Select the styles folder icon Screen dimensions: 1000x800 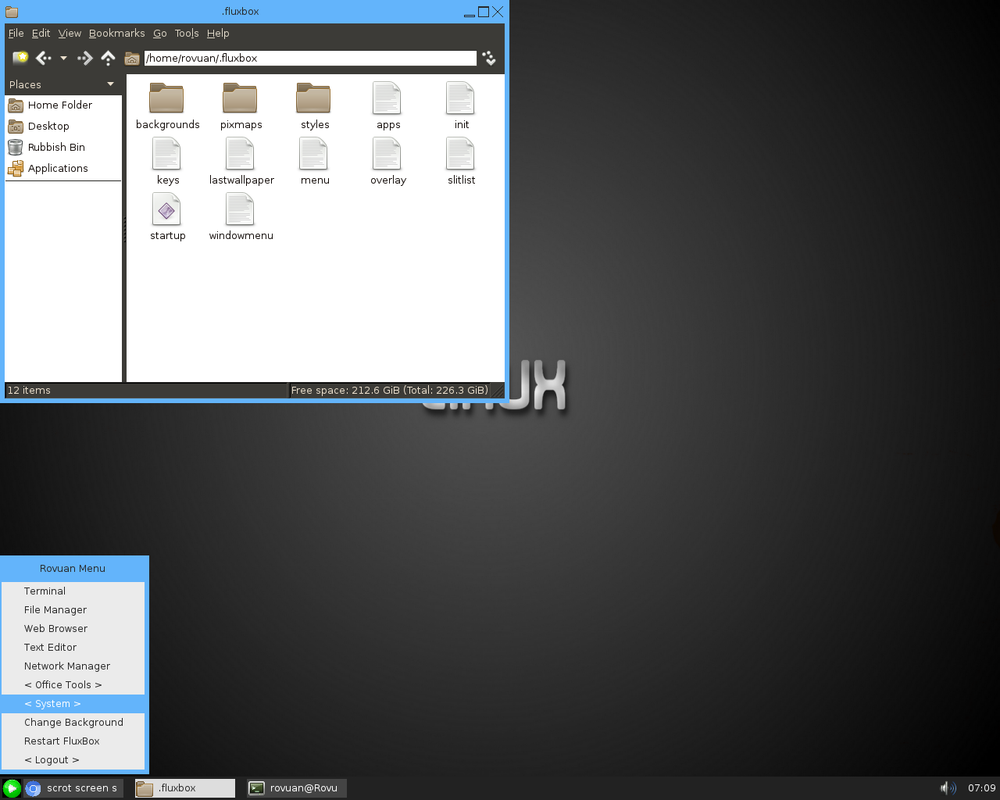click(x=313, y=99)
